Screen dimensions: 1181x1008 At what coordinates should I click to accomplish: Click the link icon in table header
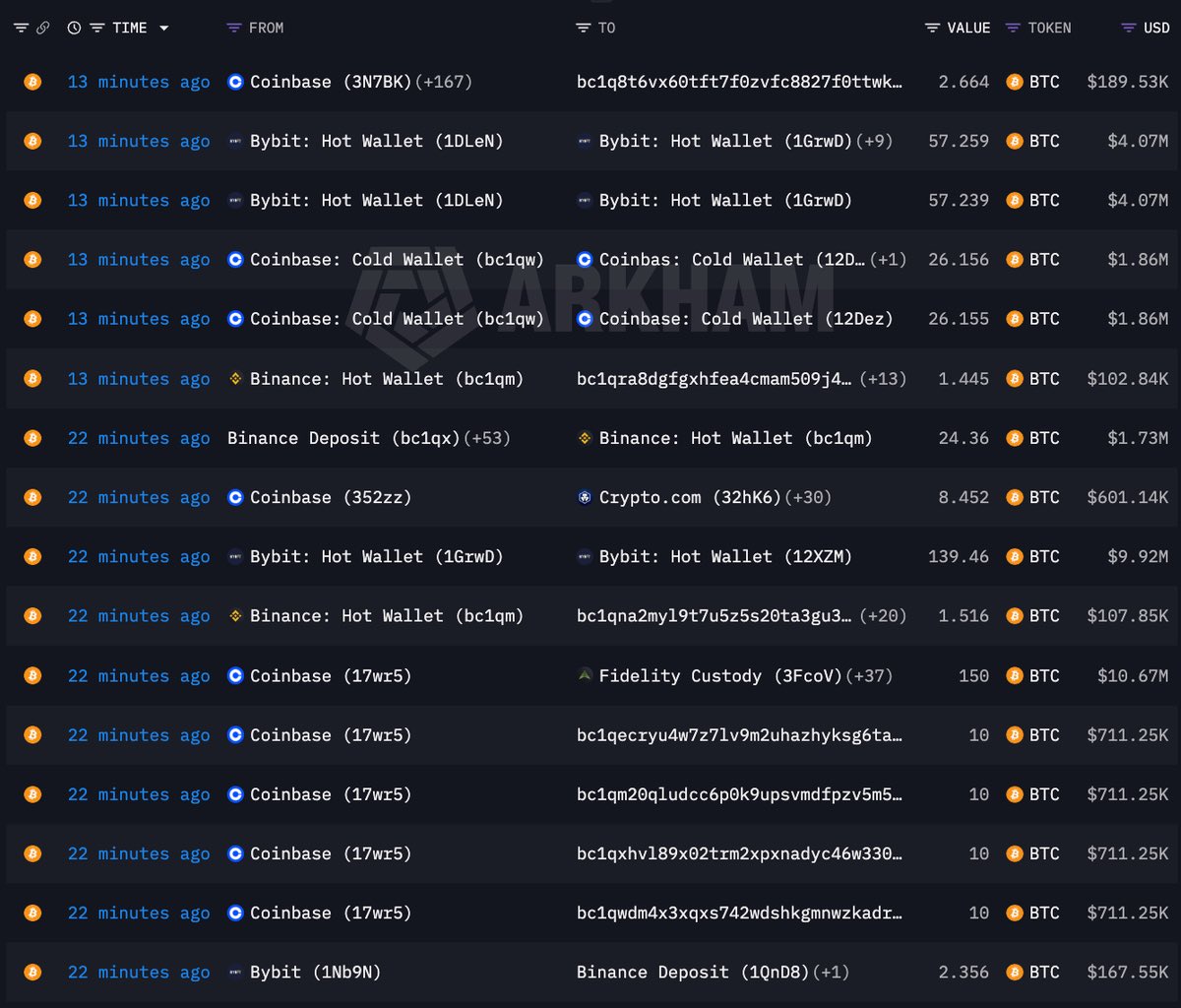[x=42, y=28]
